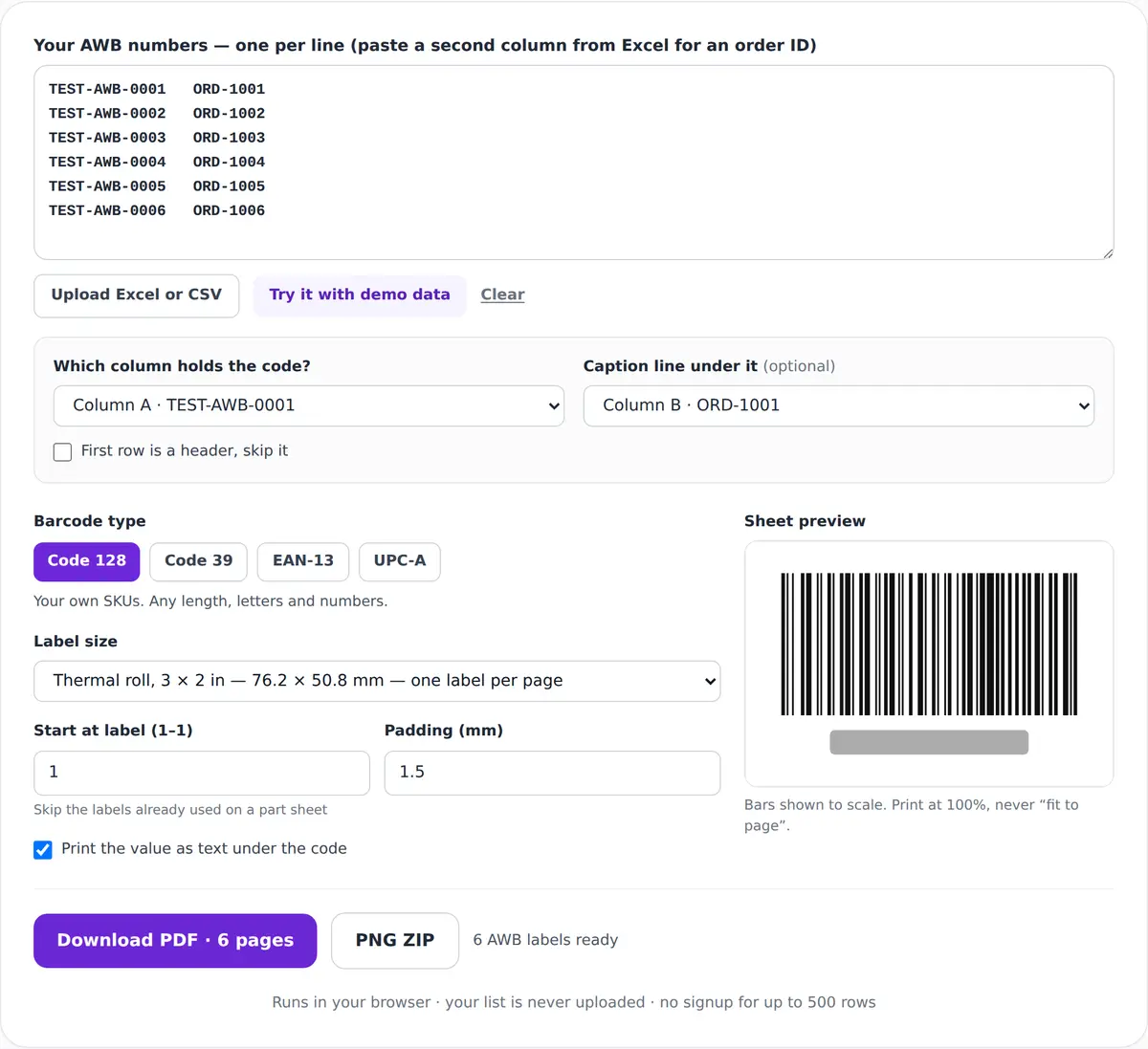Screen dimensions: 1148x1049
Task: Click the barcode in the Sheet preview
Action: (x=929, y=644)
